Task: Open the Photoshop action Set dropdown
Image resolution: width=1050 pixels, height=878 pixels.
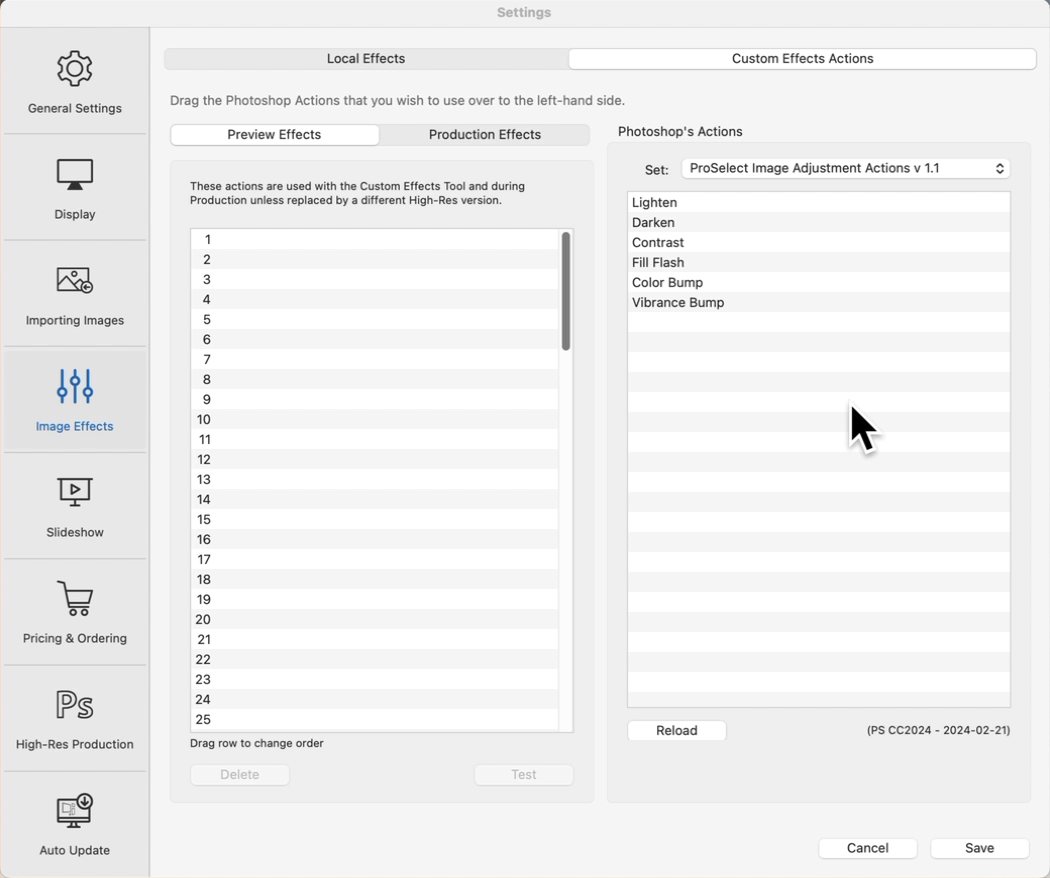Action: coord(846,169)
